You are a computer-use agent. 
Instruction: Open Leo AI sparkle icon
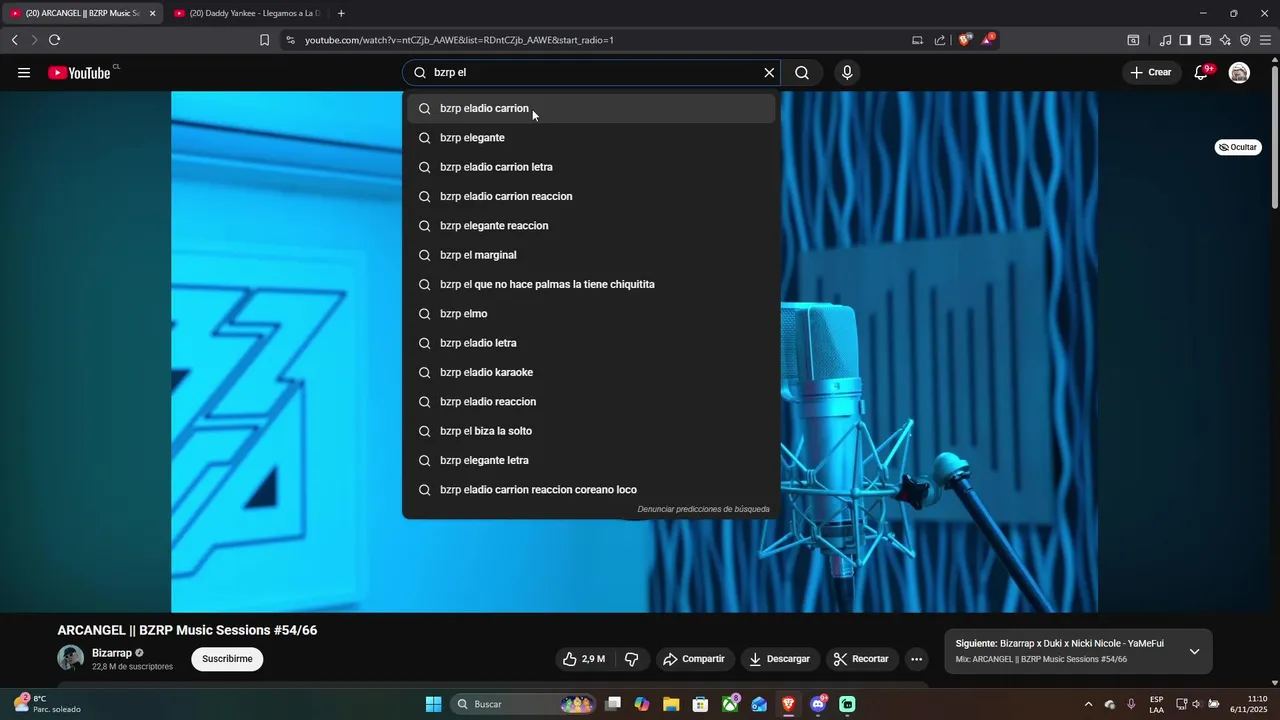[x=1225, y=40]
